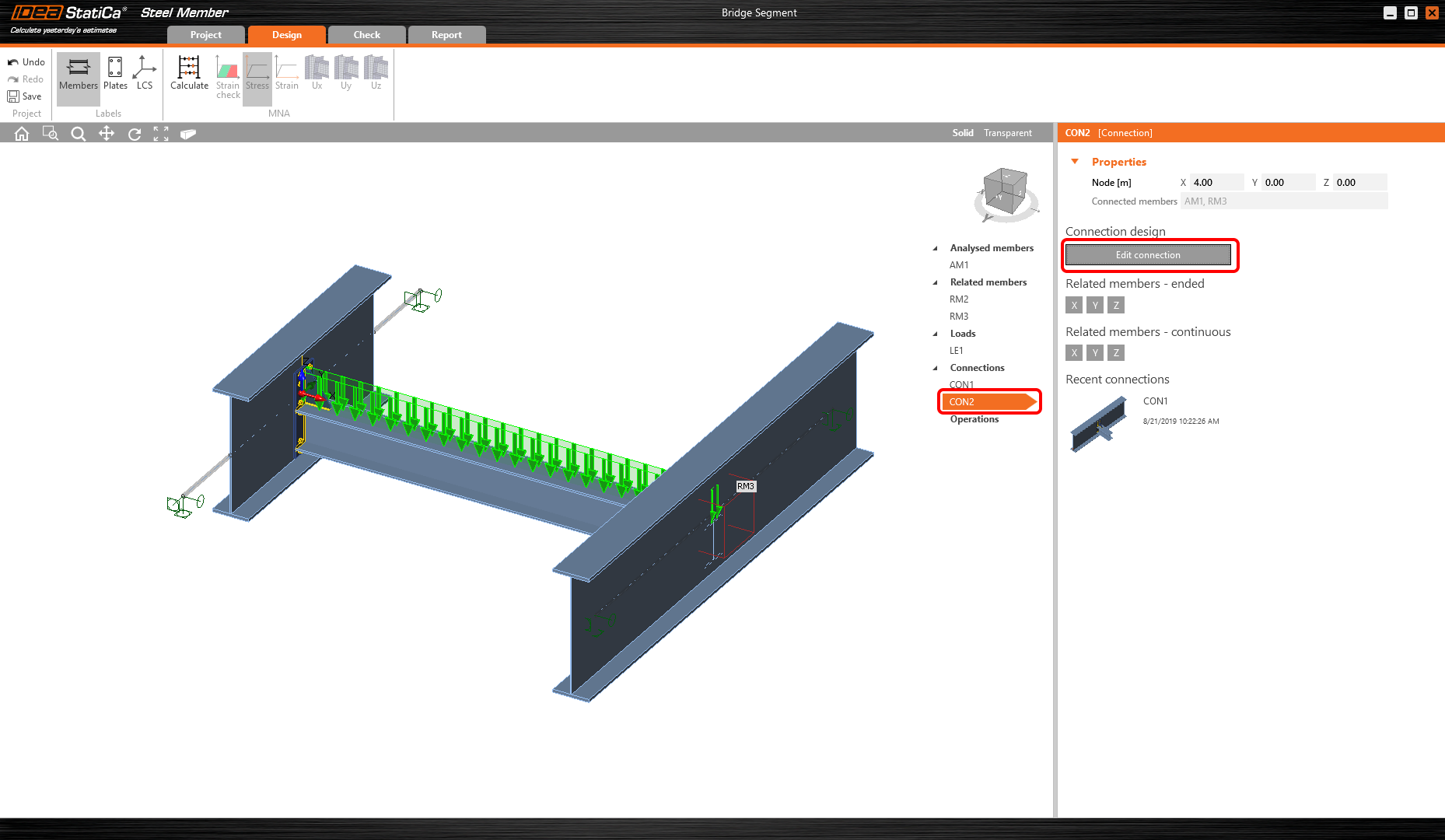
Task: Click the RM3 label in the 3D view
Action: [x=746, y=486]
